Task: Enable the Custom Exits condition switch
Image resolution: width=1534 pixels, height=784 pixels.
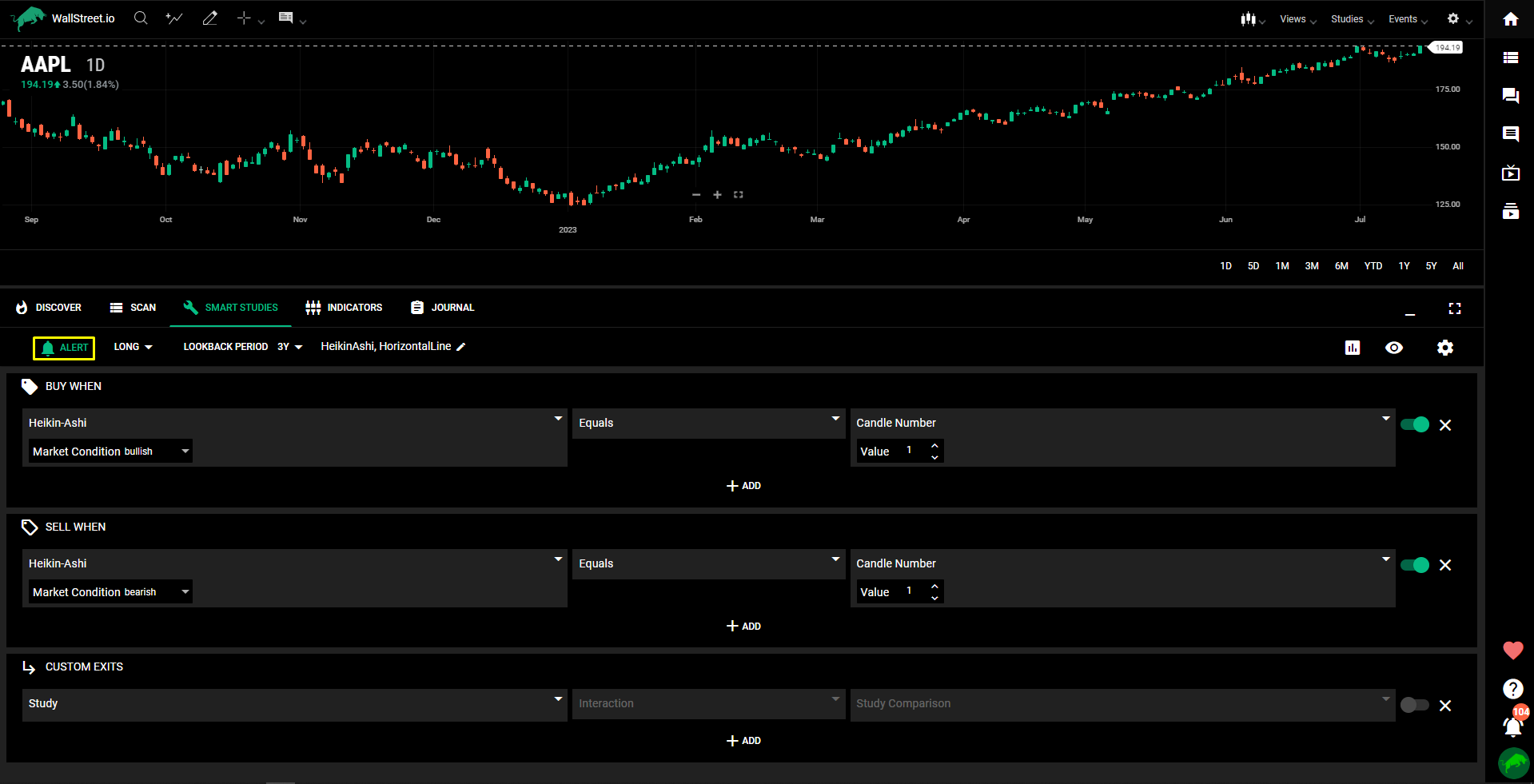Action: pos(1415,705)
